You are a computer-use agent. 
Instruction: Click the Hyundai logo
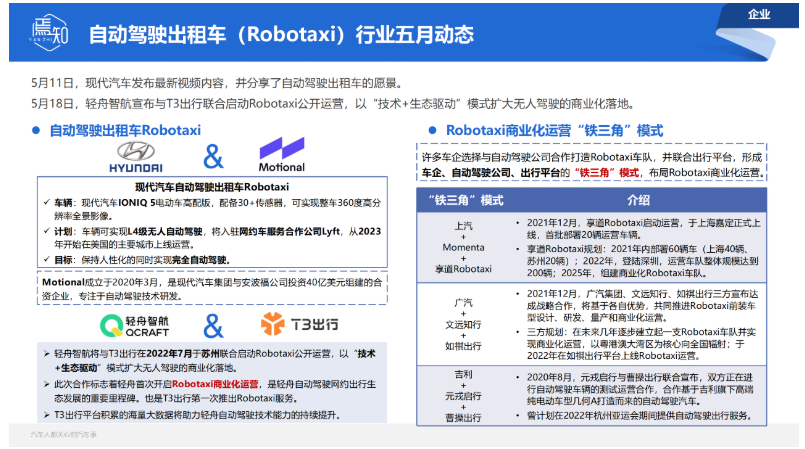tap(136, 157)
